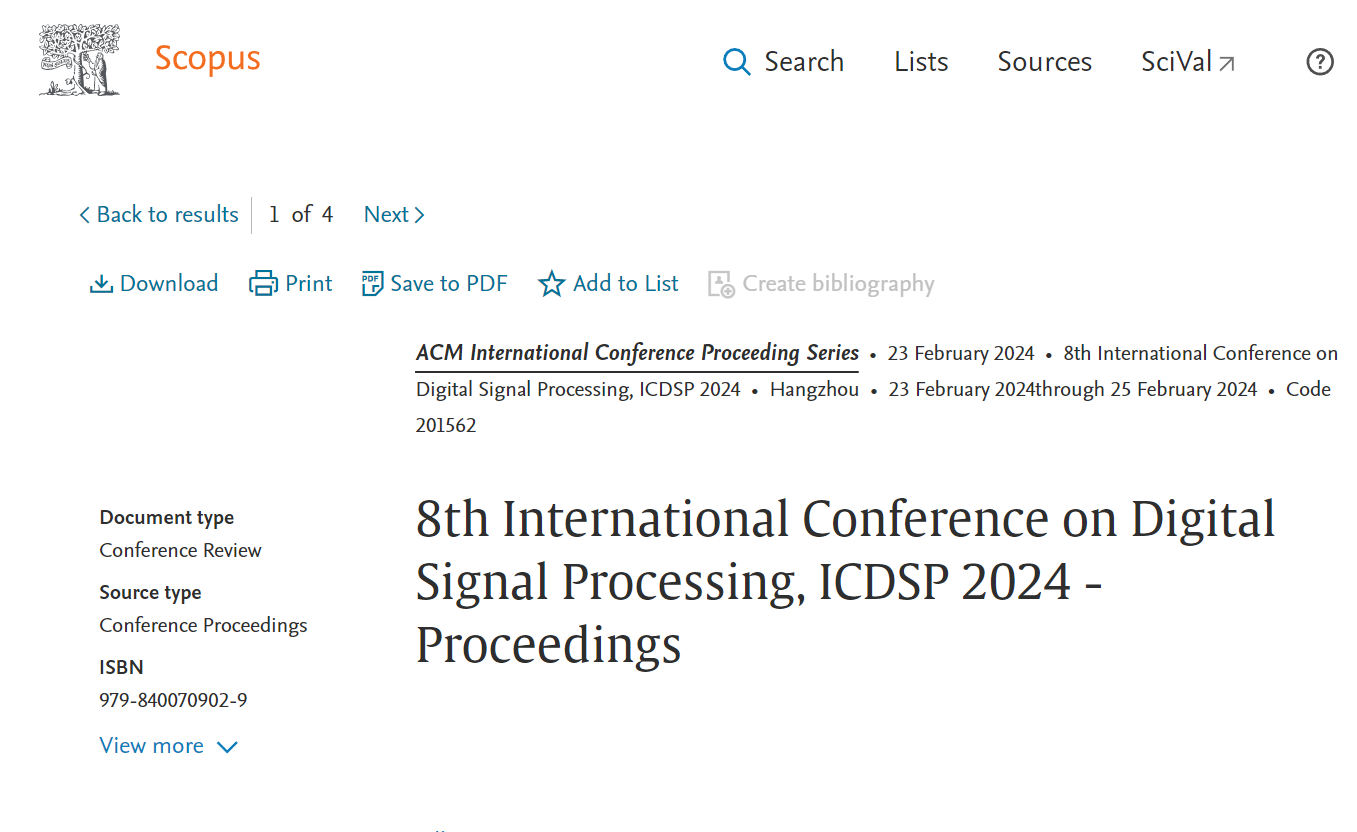Click the Download link
Screen dimensions: 1357x832
(x=154, y=284)
